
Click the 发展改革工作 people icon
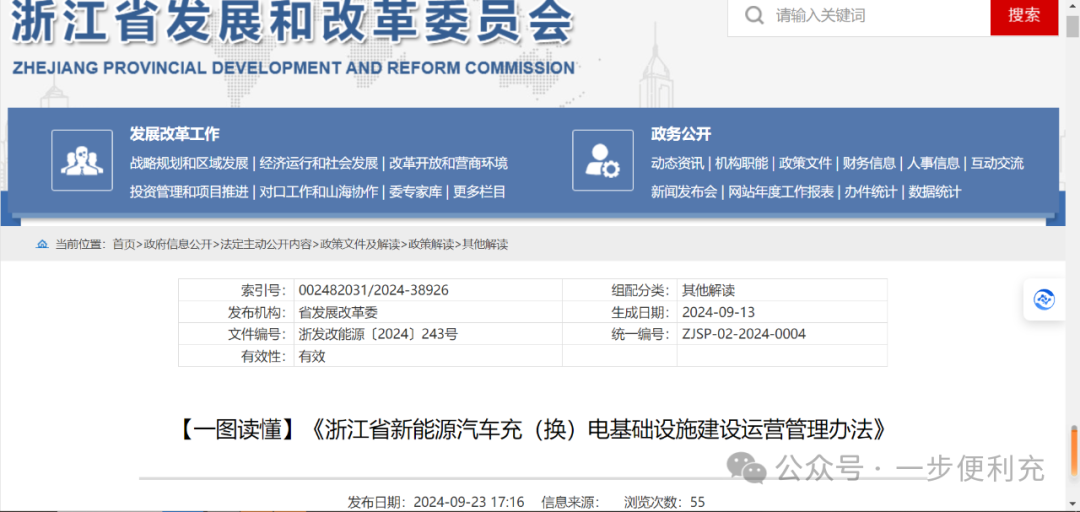[82, 161]
